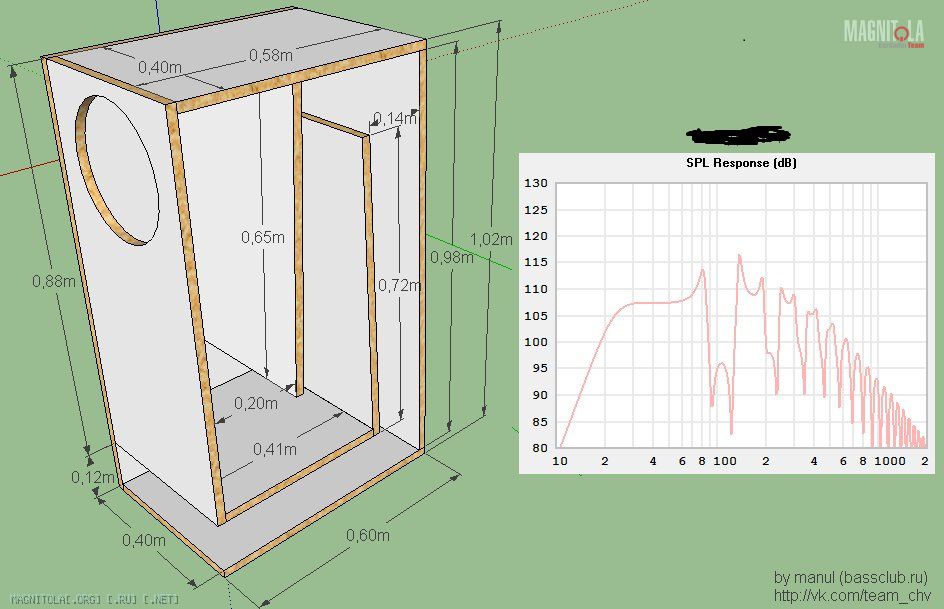Click the 'by manul (bassclub.ru)' credit text
944x609 pixels.
pos(851,577)
